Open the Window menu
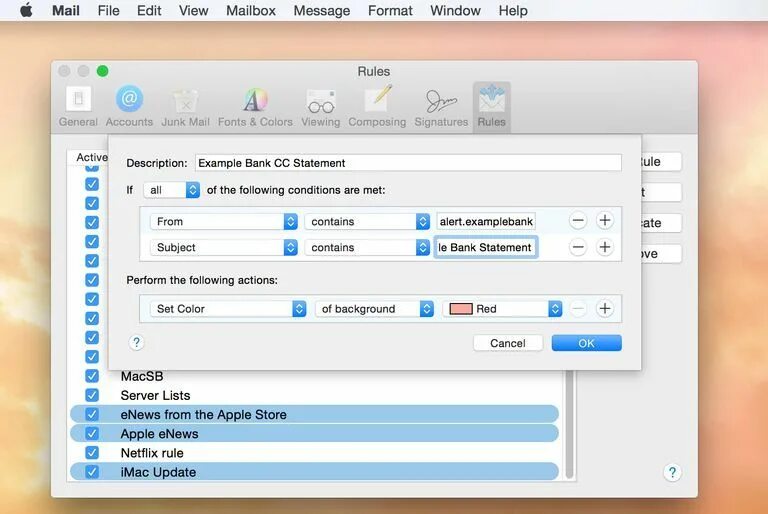The image size is (768, 514). coord(456,10)
